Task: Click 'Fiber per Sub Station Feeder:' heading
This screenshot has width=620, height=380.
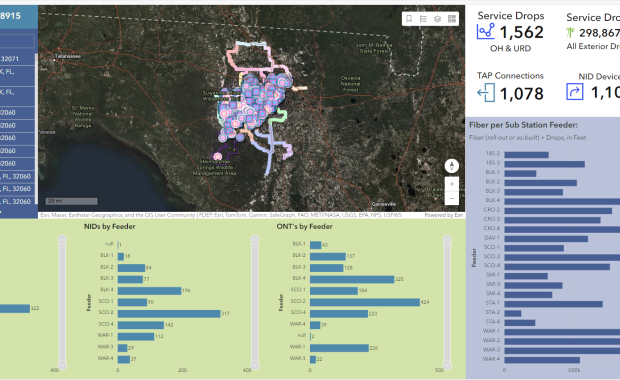Action: (x=523, y=125)
